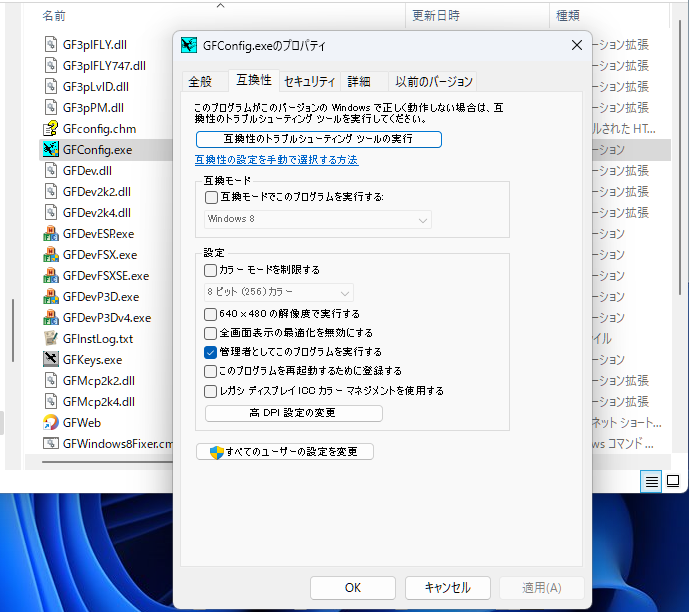Click GFWeb shortcut icon
The image size is (689, 612).
(51, 423)
